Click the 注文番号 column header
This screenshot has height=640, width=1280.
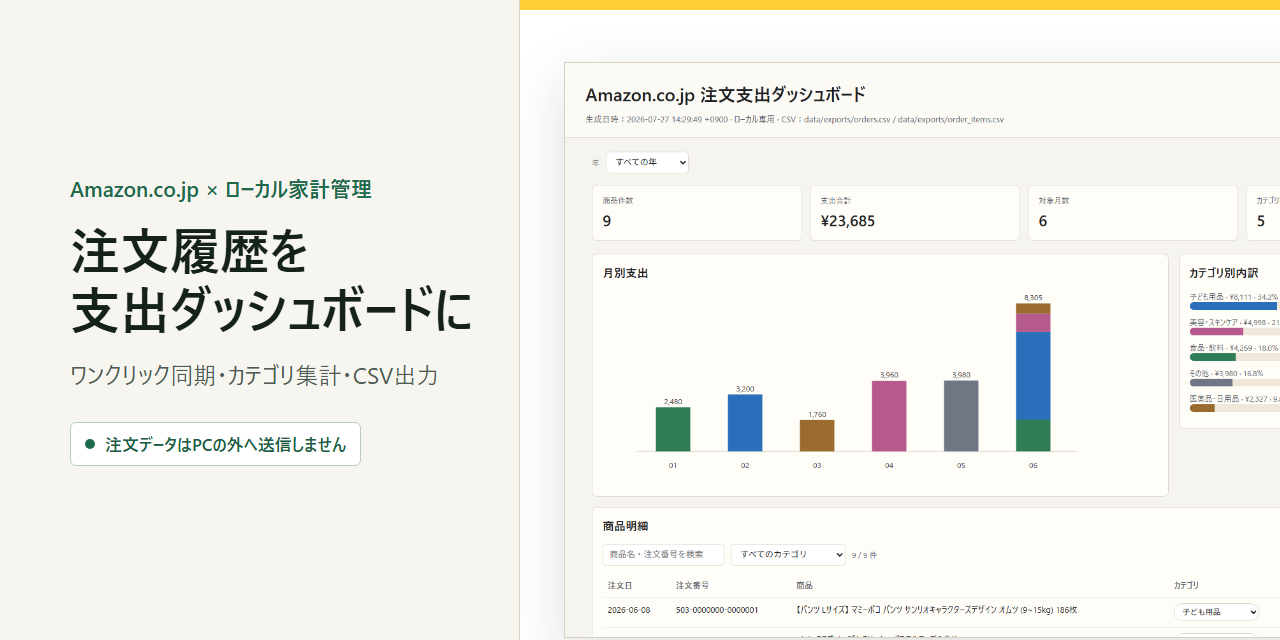click(692, 585)
